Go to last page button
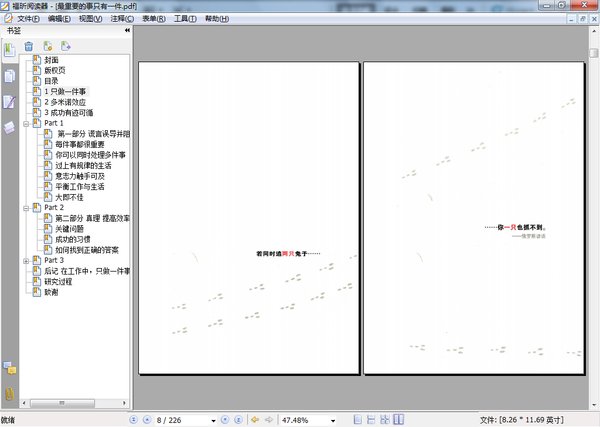This screenshot has height=427, width=600. click(238, 420)
